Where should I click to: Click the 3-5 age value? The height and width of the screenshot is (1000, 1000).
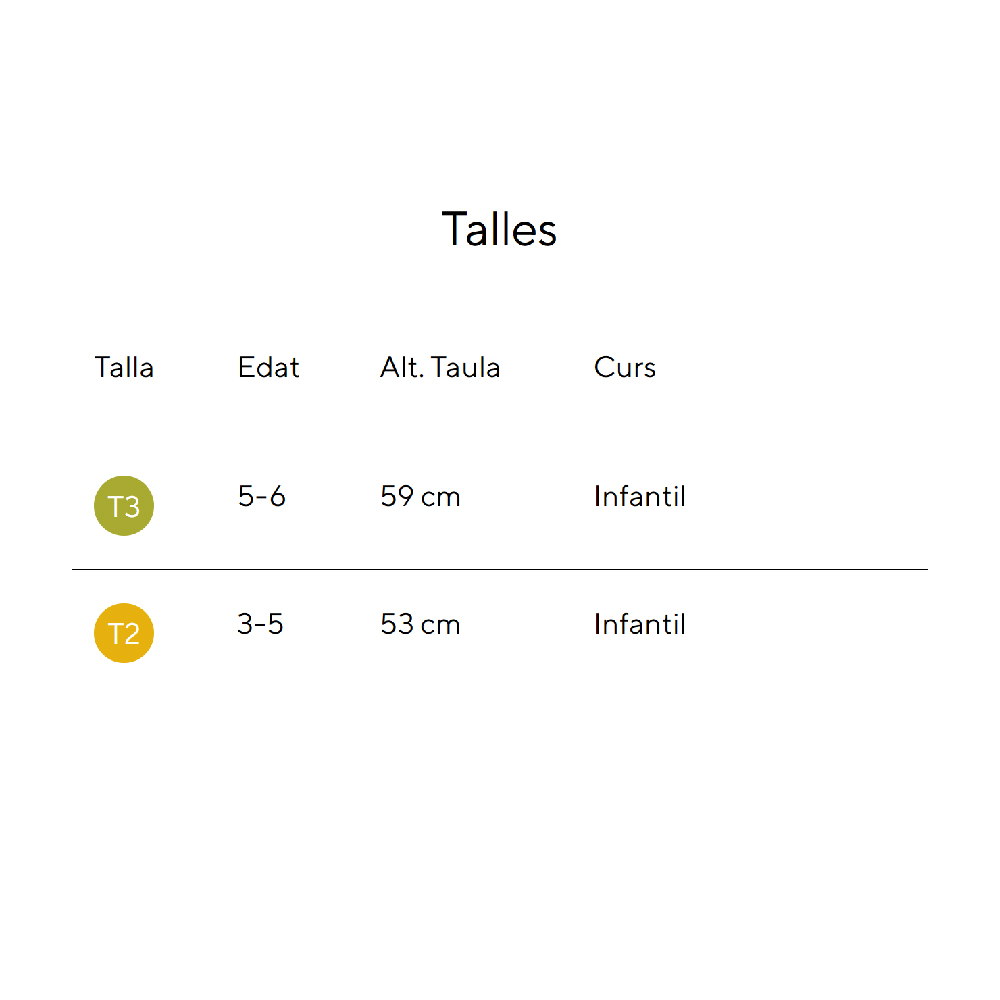(261, 624)
